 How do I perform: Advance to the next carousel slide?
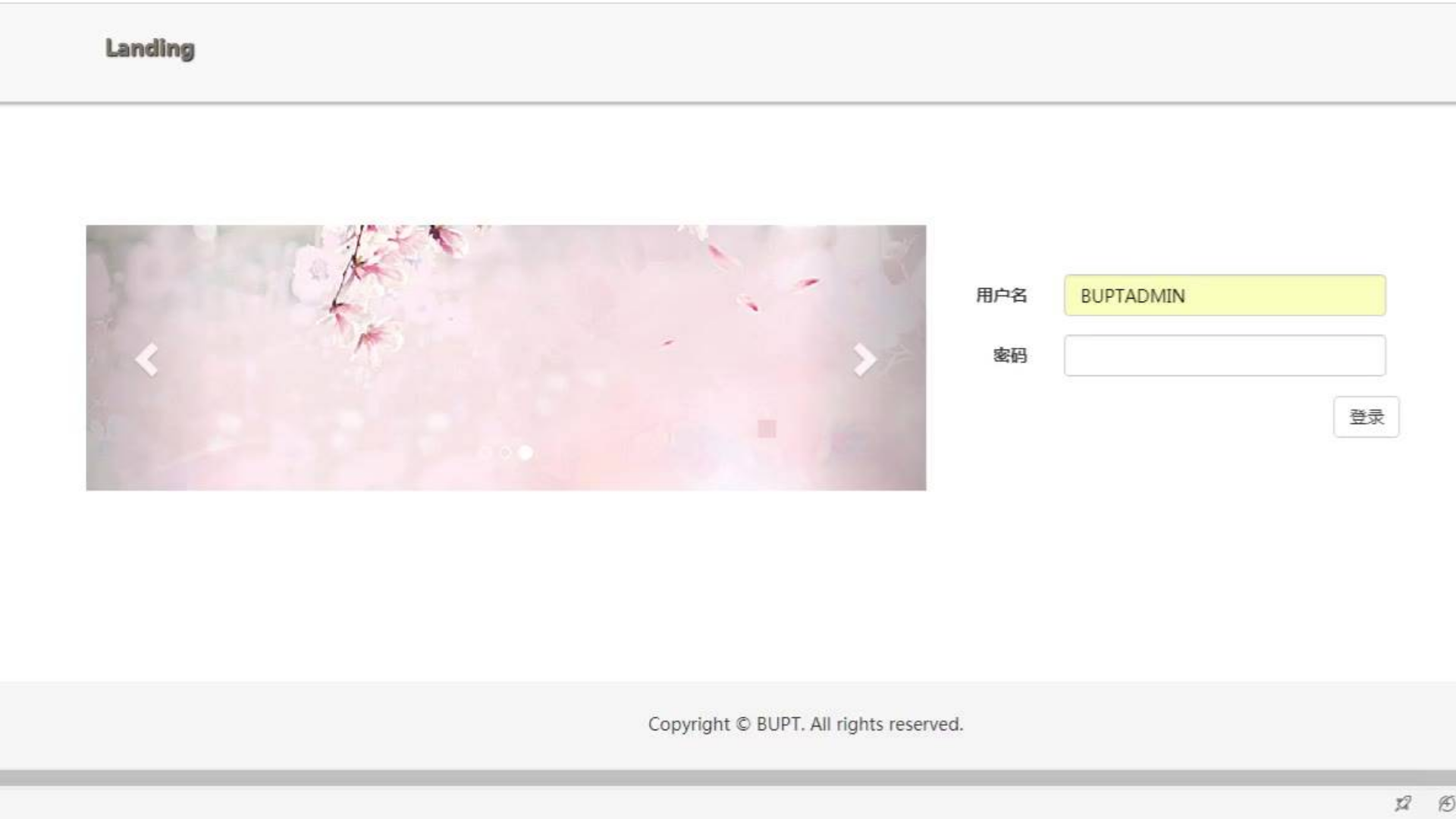point(864,359)
